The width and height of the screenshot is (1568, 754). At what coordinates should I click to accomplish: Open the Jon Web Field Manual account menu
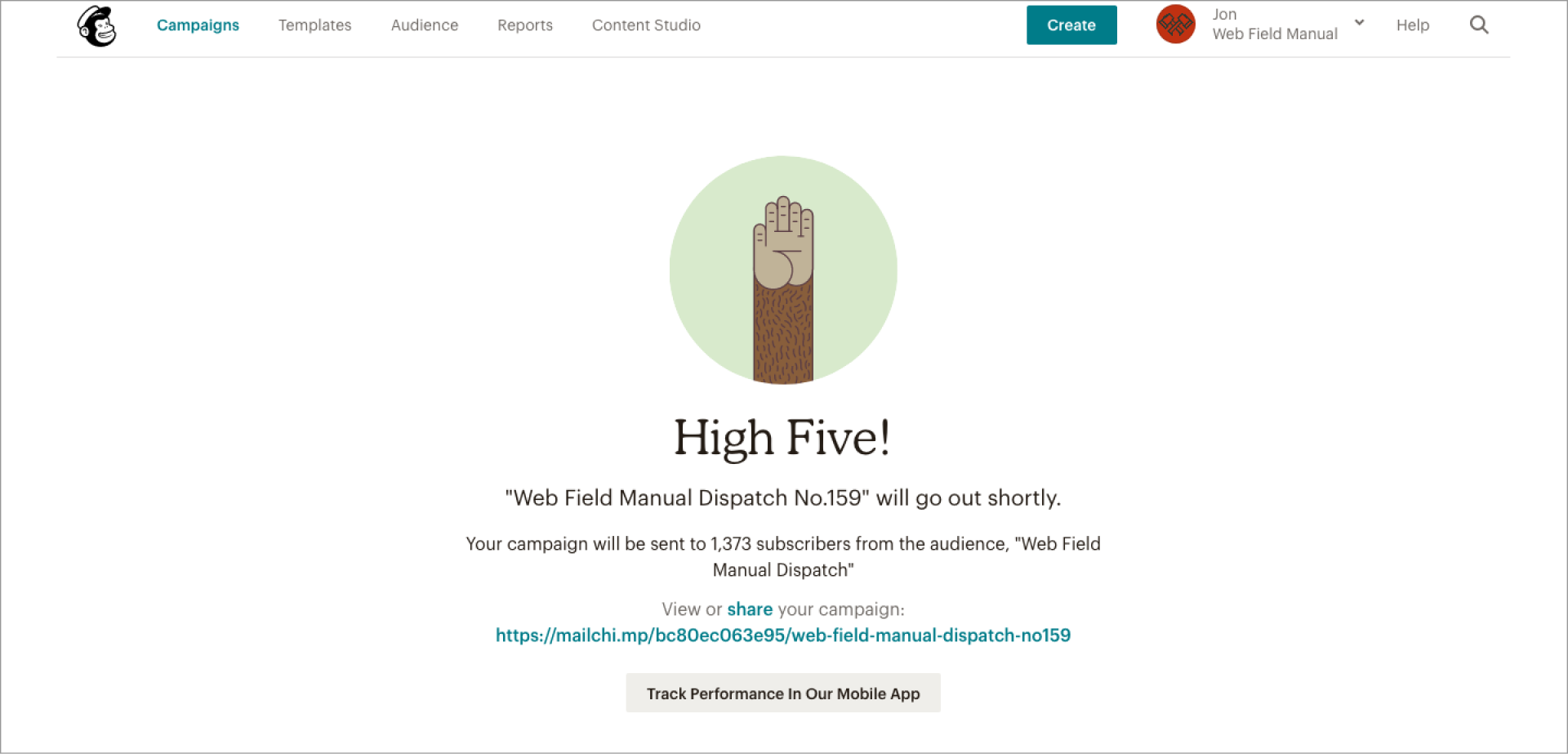coord(1274,25)
